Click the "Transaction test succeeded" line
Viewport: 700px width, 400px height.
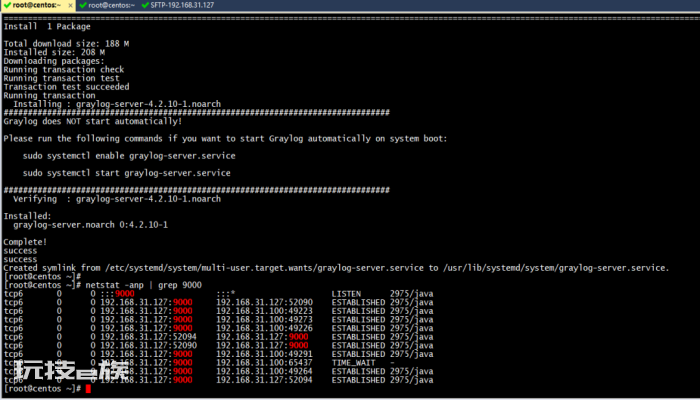pos(66,87)
